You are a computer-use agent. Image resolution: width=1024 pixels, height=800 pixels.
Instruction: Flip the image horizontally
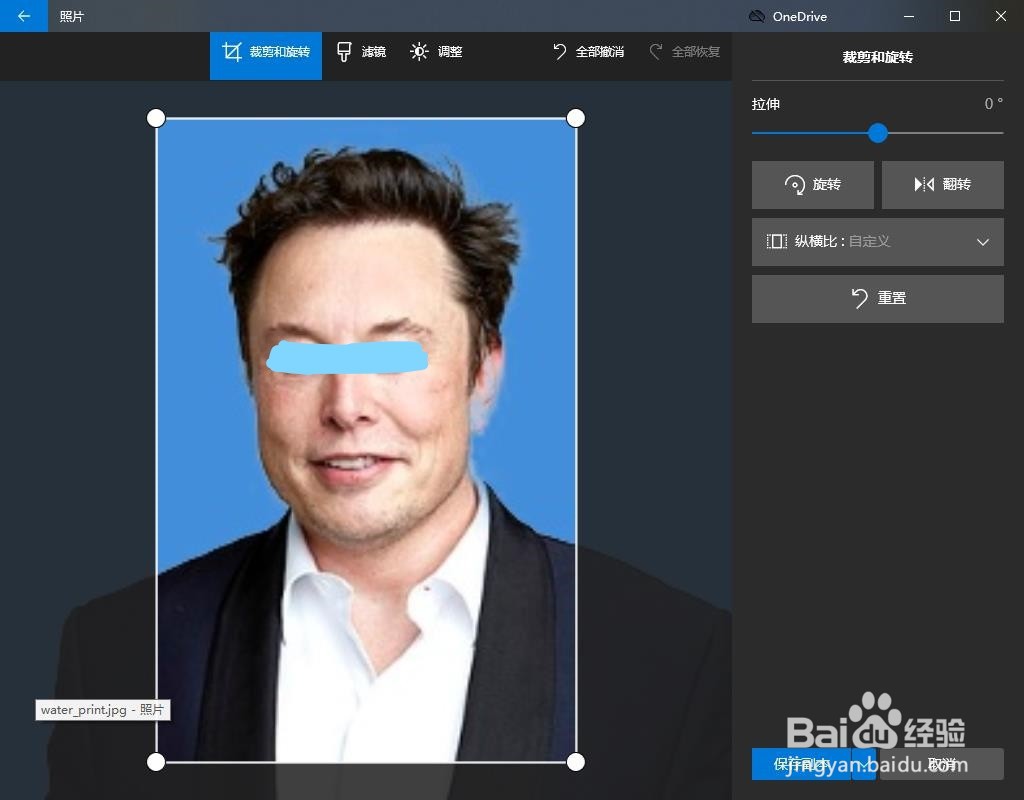[x=942, y=185]
